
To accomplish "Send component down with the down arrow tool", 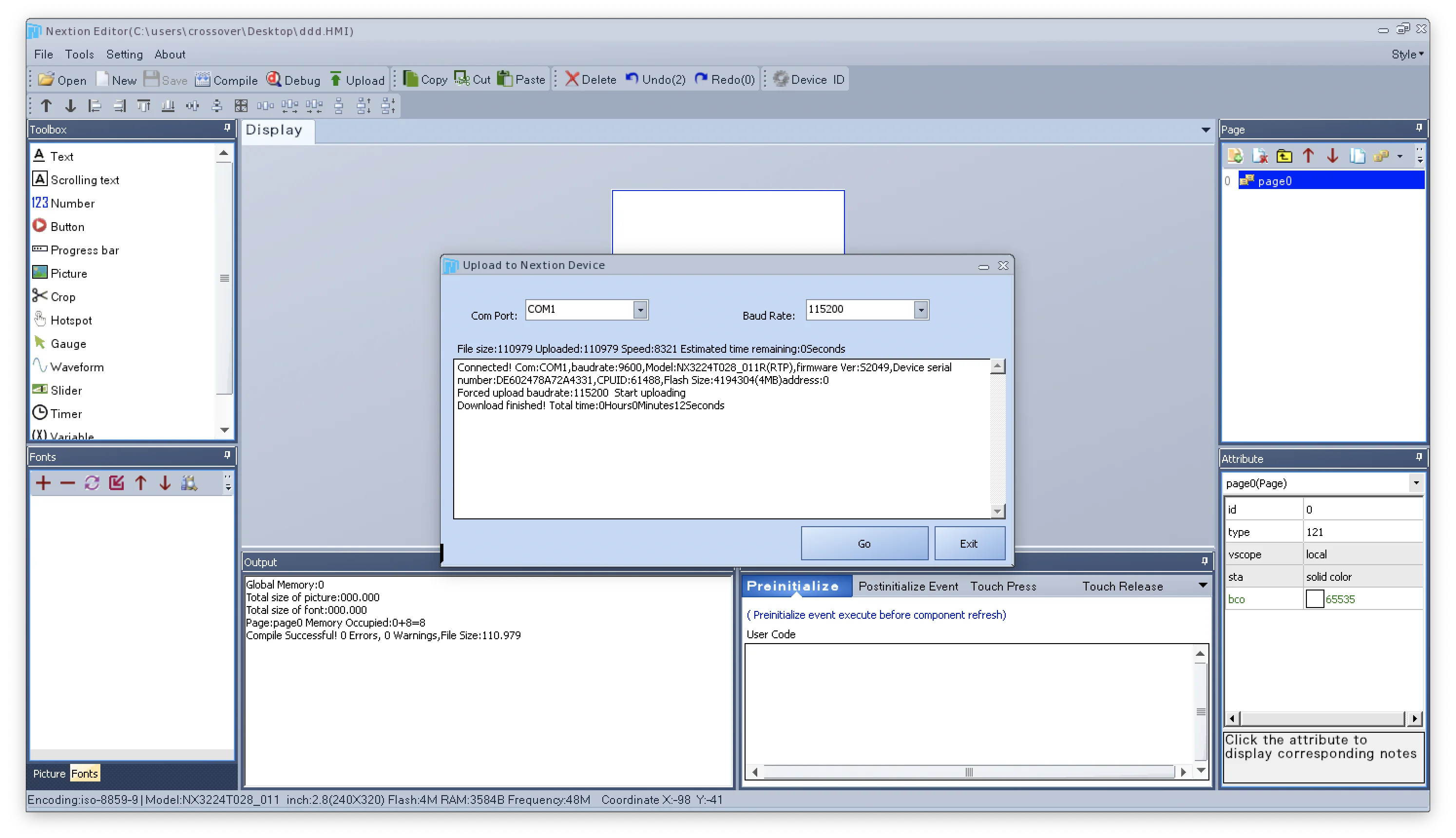I will pyautogui.click(x=70, y=106).
